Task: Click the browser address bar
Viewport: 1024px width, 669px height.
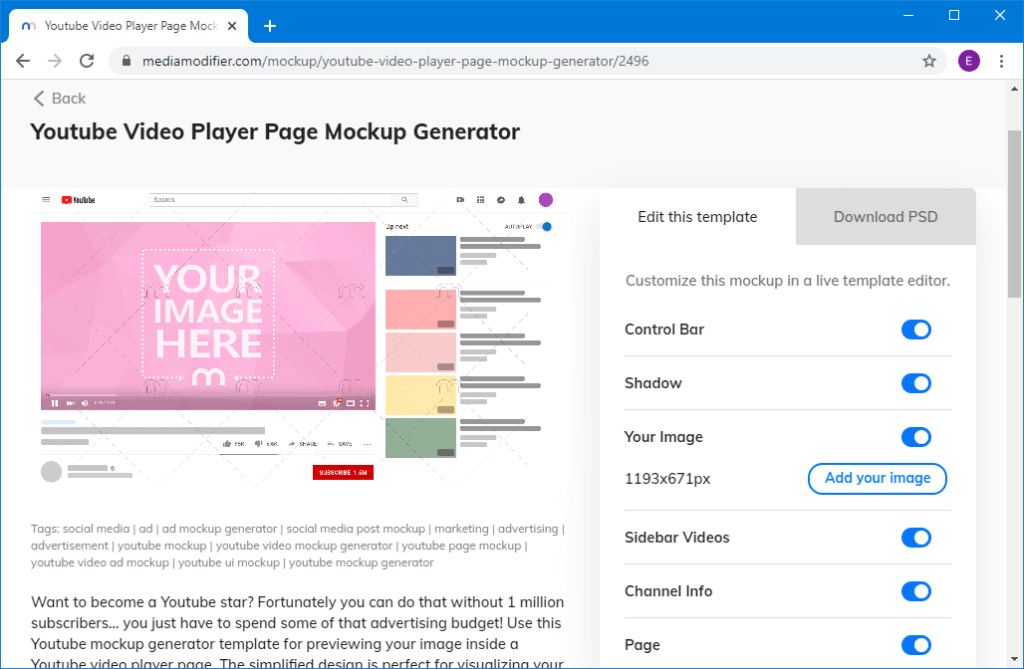Action: point(400,60)
